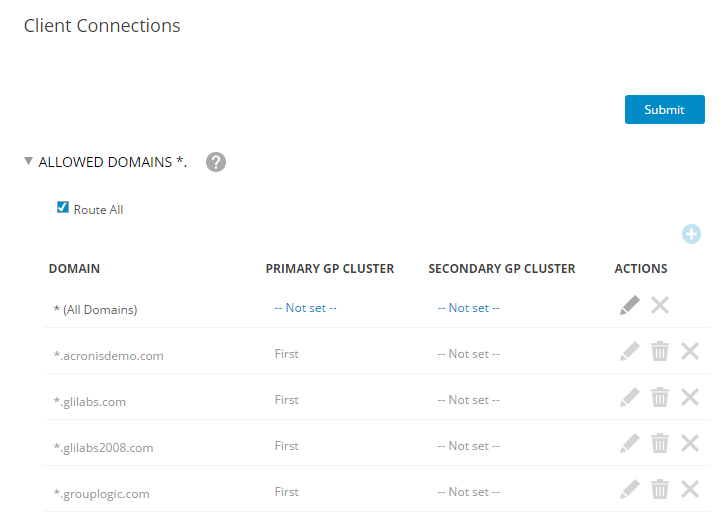The height and width of the screenshot is (524, 723).
Task: Click trash icon for glilabs.com row
Action: [660, 397]
